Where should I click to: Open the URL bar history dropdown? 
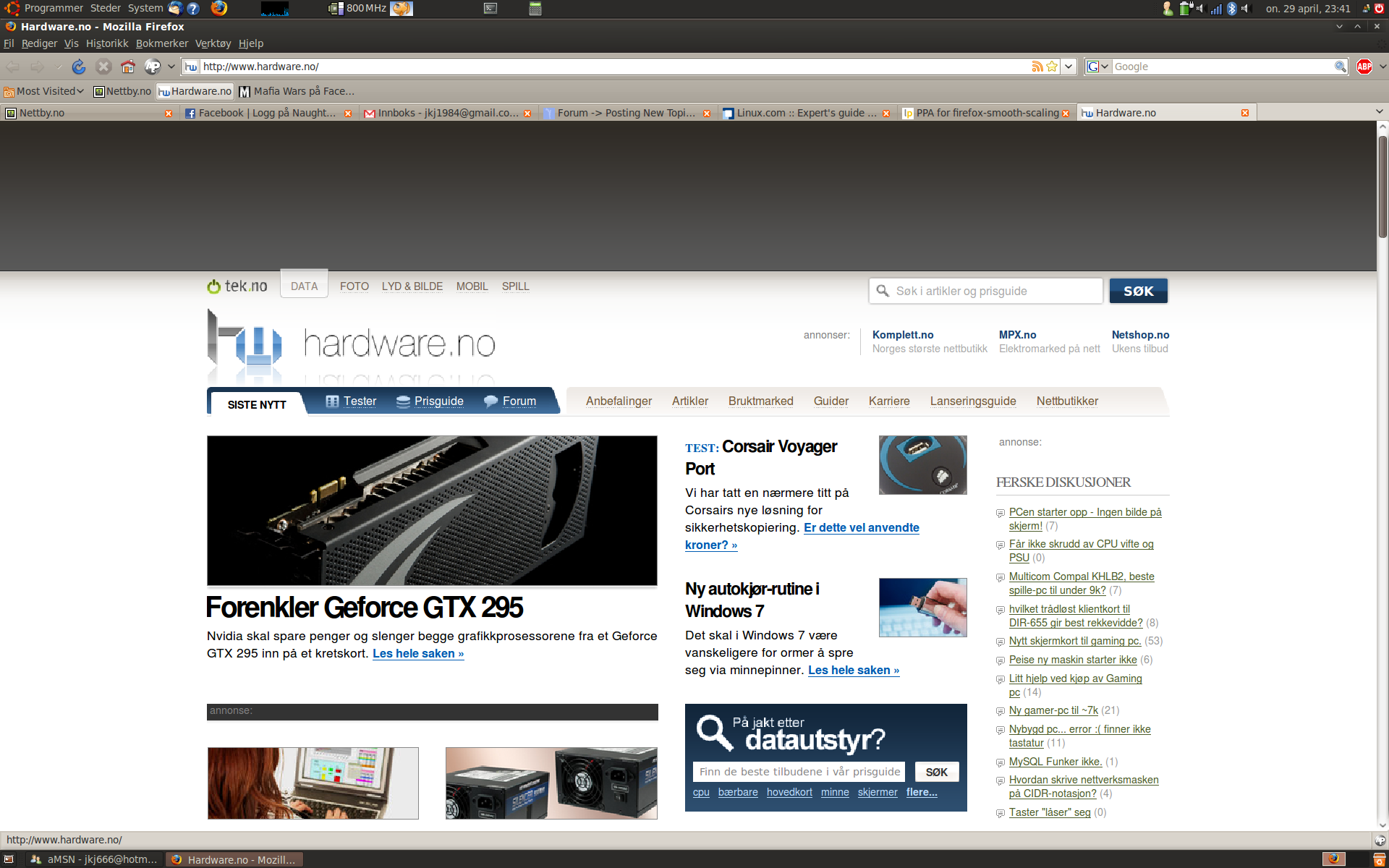[1069, 67]
